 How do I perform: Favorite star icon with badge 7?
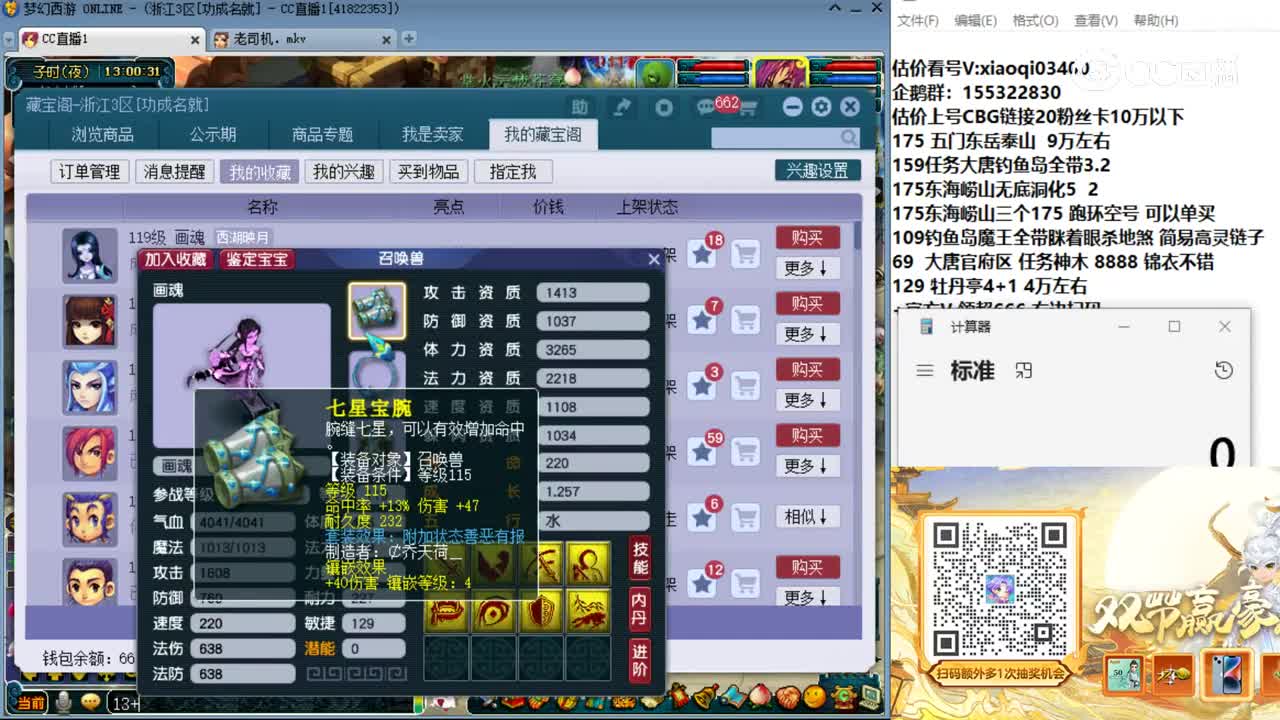pyautogui.click(x=703, y=320)
